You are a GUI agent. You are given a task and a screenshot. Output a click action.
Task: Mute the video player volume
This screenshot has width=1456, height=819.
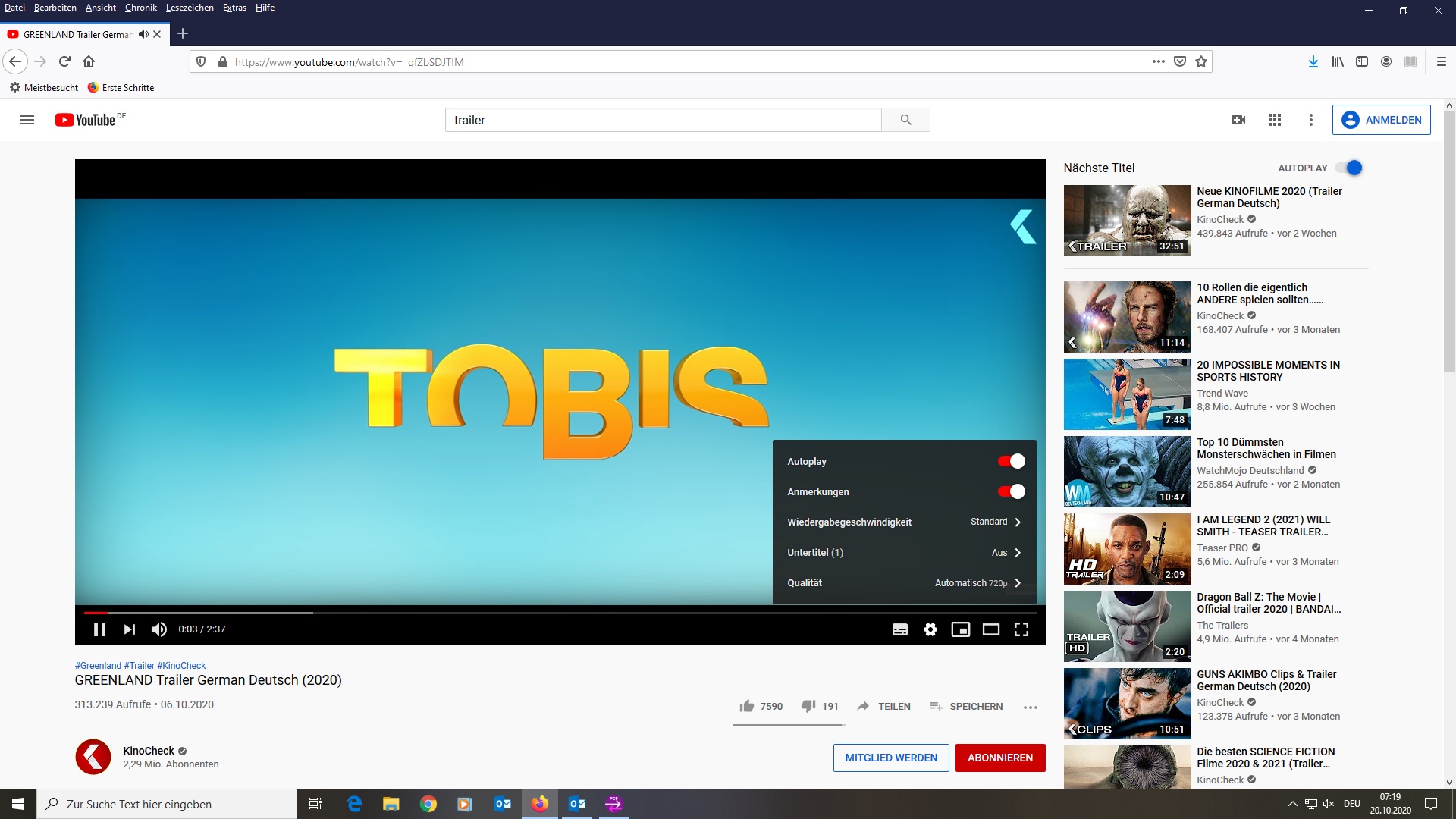(159, 629)
